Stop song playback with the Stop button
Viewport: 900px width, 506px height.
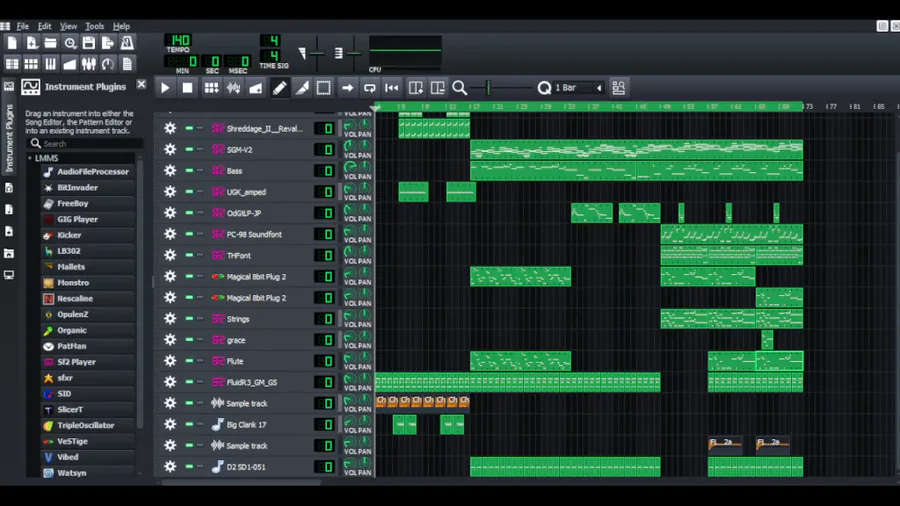188,88
